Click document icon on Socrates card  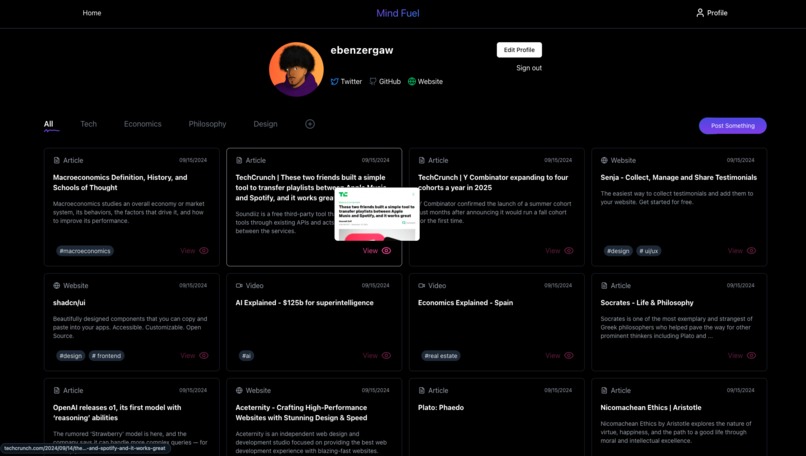[604, 285]
